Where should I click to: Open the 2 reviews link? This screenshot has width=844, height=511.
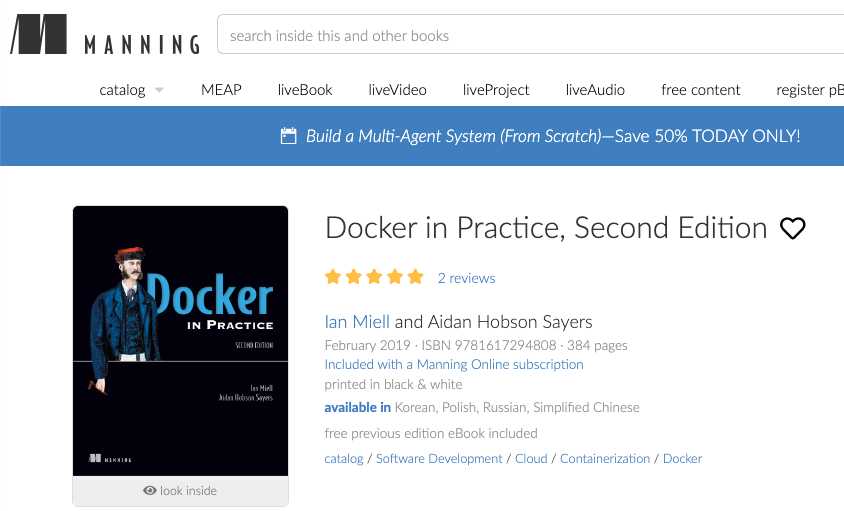(x=466, y=278)
